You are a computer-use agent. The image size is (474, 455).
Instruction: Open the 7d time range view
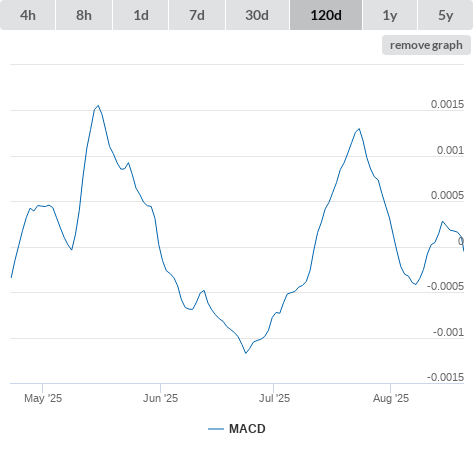coord(197,15)
